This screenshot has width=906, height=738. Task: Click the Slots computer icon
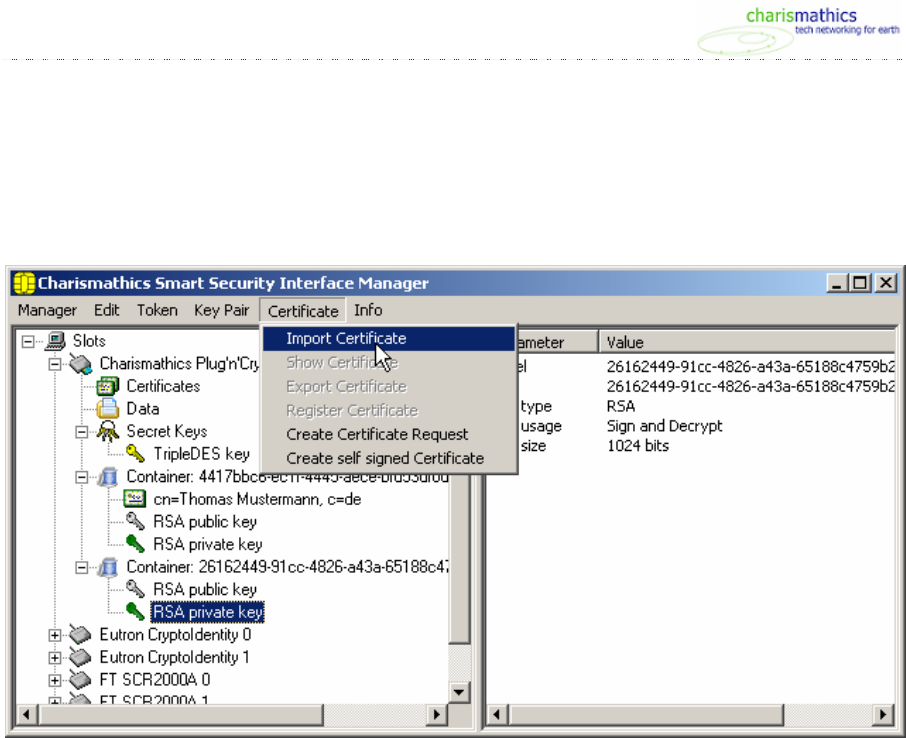pyautogui.click(x=55, y=341)
